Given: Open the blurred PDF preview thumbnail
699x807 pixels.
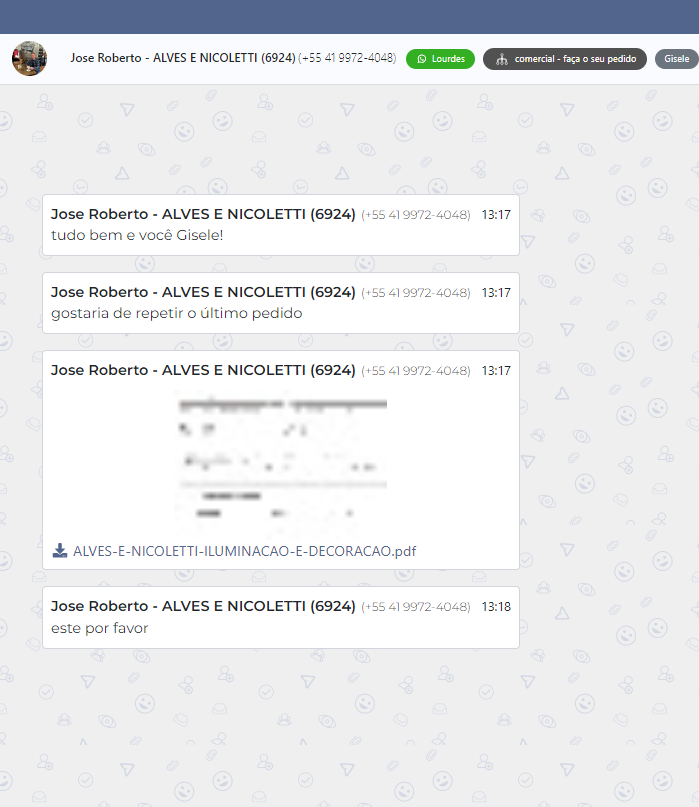Looking at the screenshot, I should (x=280, y=463).
